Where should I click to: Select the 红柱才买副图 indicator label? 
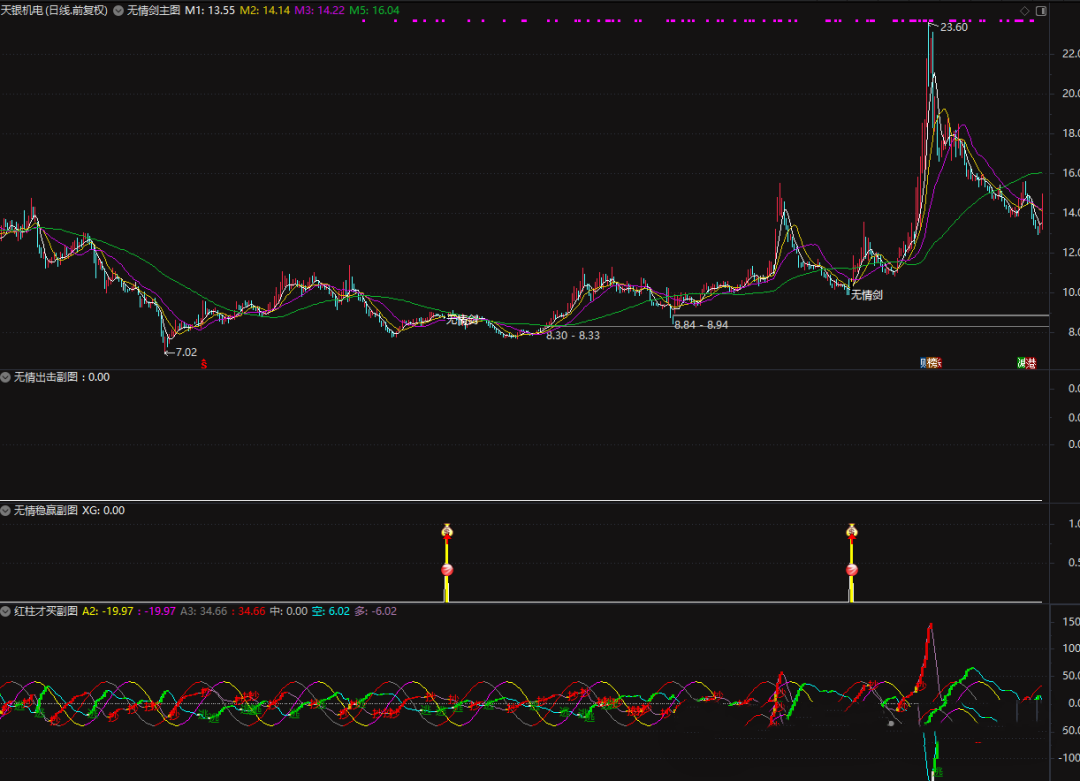(x=46, y=610)
